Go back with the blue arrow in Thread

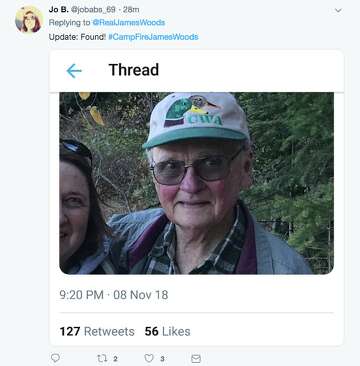coord(74,71)
